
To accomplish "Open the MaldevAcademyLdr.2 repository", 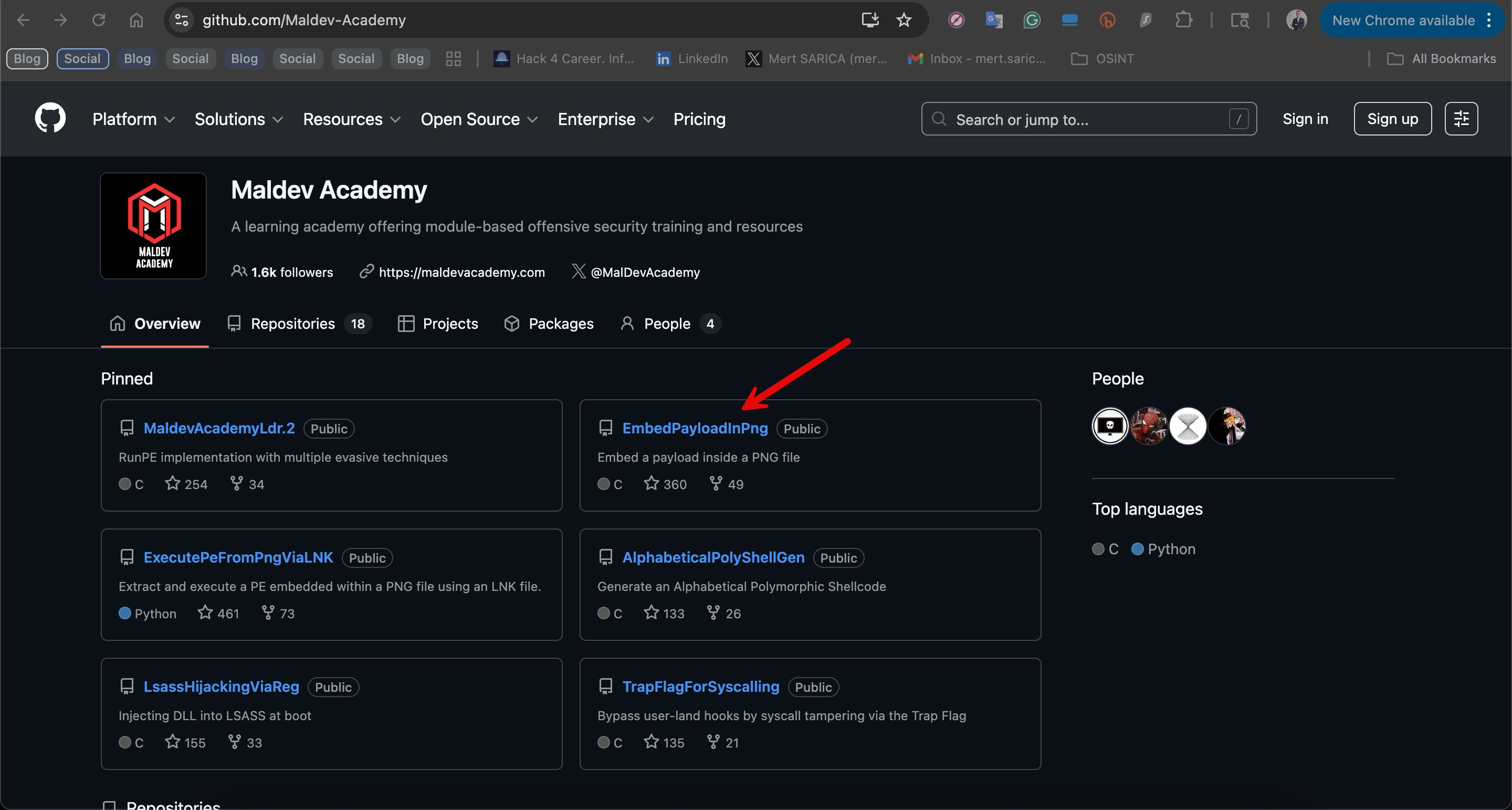I will point(219,428).
